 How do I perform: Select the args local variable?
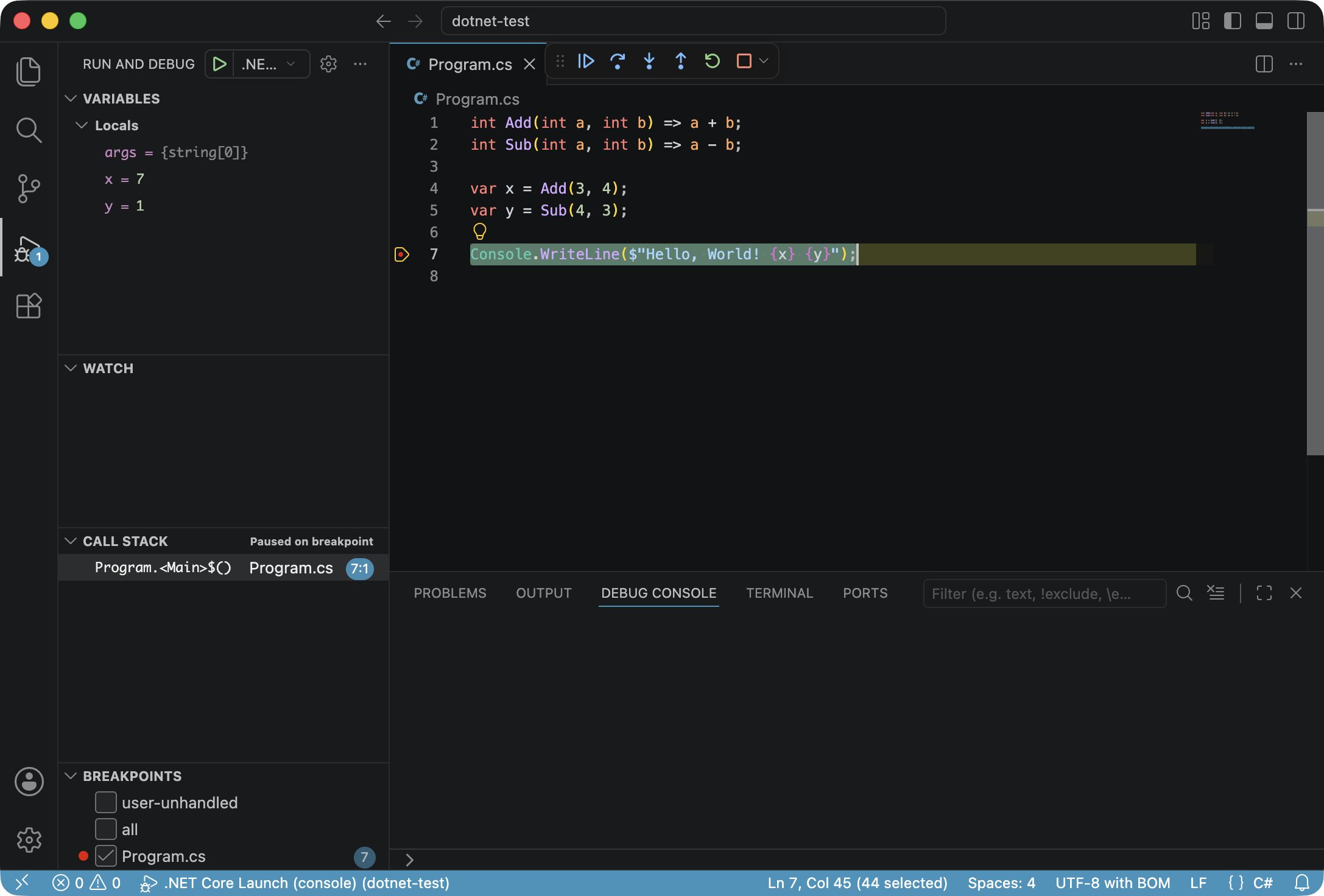(x=224, y=152)
